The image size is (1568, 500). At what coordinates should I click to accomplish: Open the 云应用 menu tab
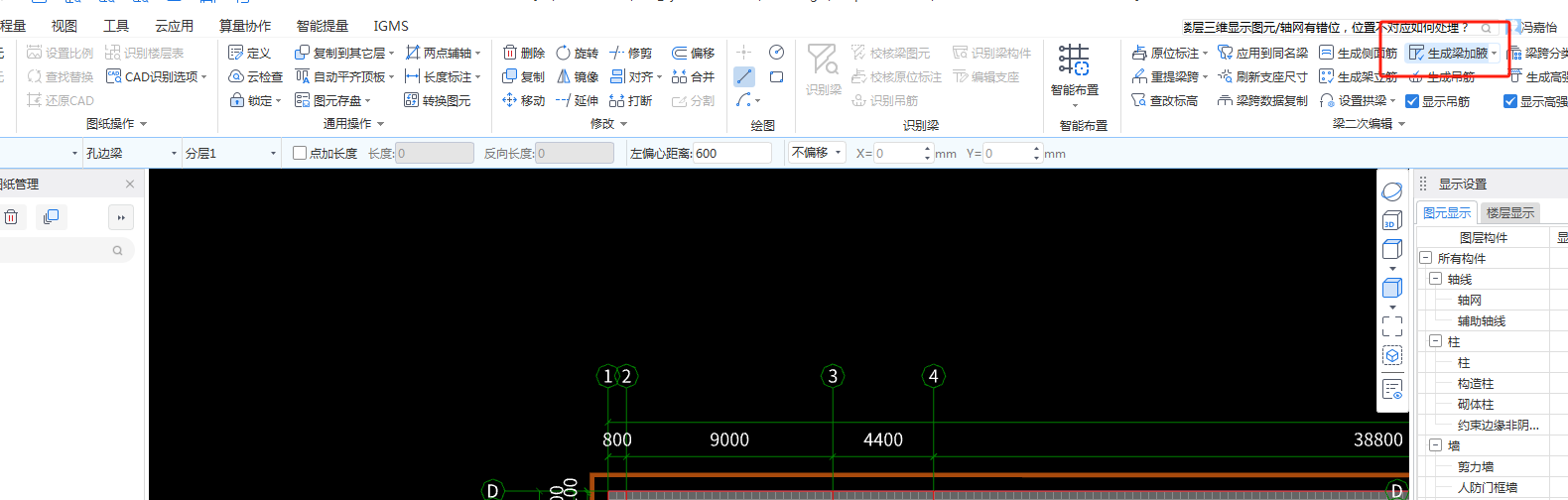(x=175, y=26)
